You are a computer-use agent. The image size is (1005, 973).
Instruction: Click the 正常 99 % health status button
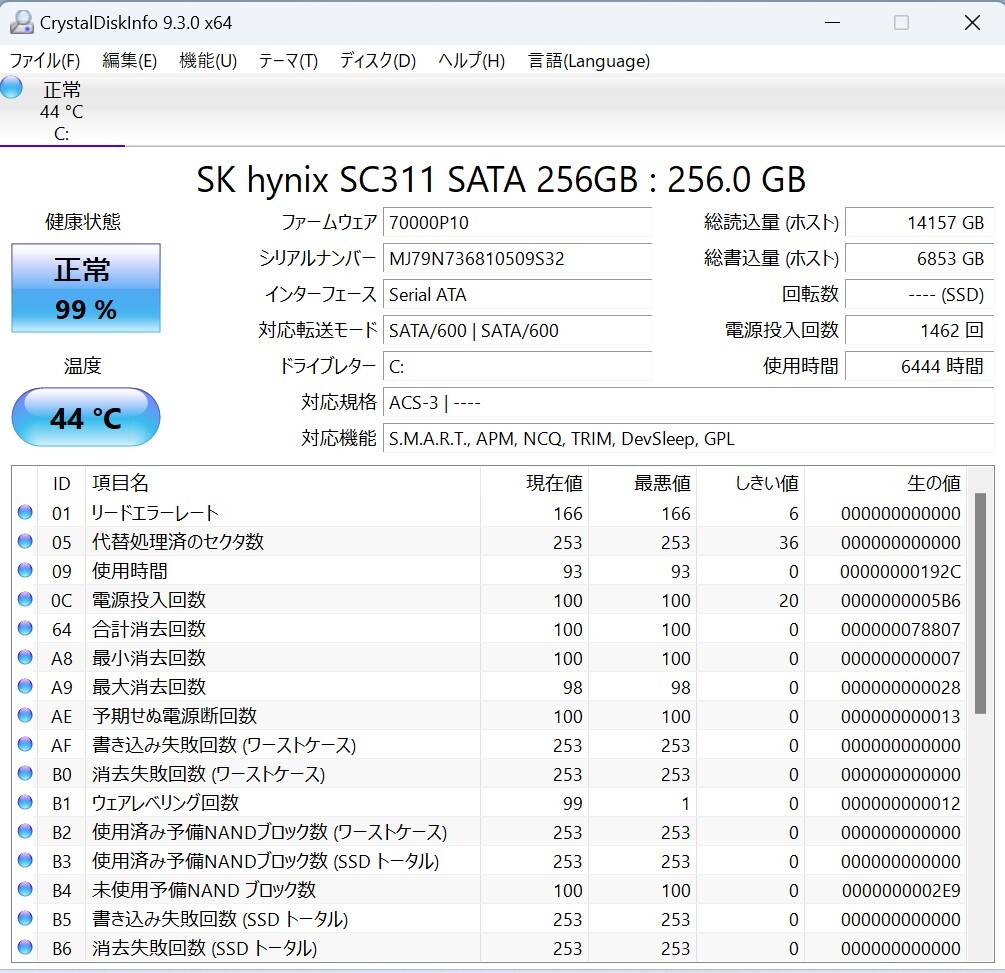[x=86, y=288]
